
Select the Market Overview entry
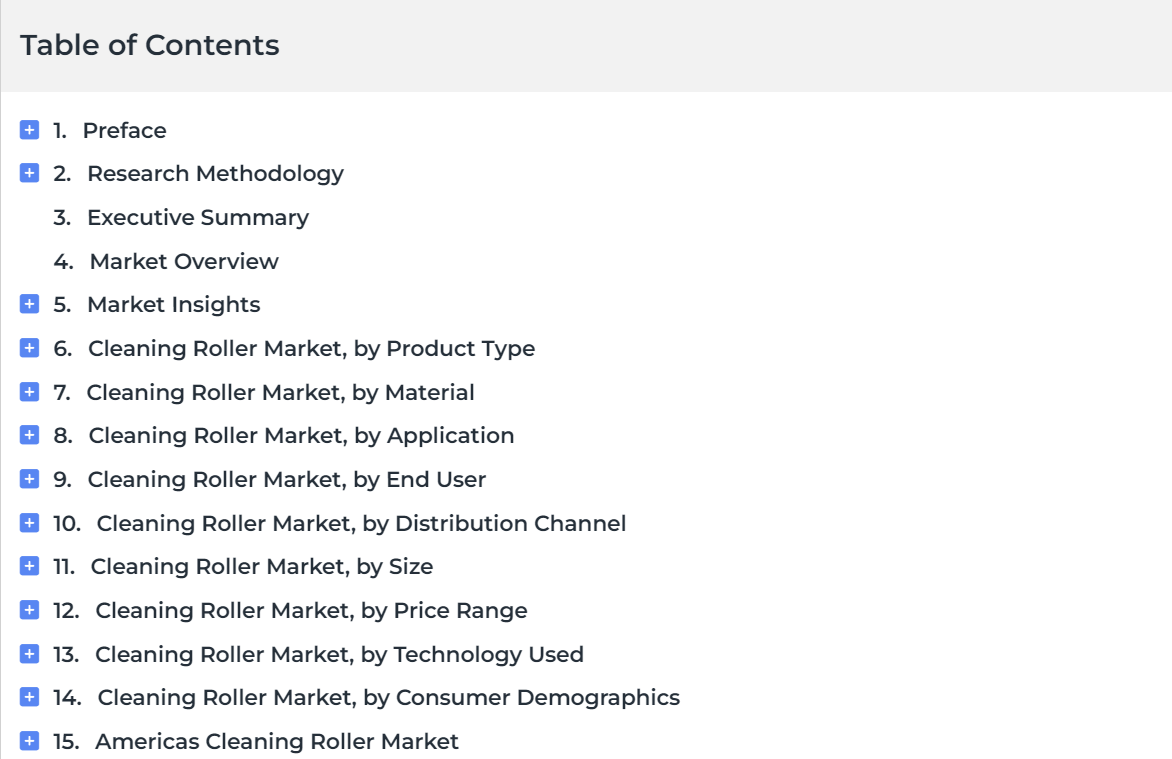click(184, 262)
